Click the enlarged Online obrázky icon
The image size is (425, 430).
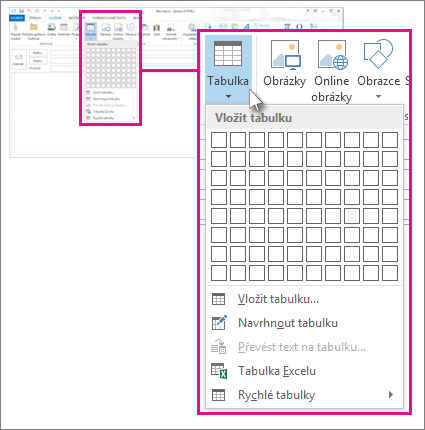[x=332, y=55]
